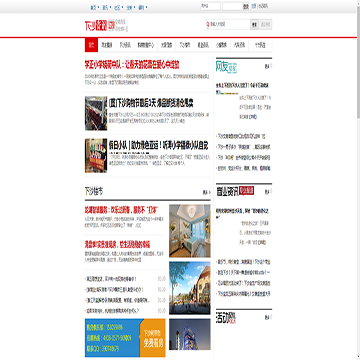This screenshot has height=360, width=360.
Task: Open the red headline ending with 服务不"打烊"
Action: 121,210
